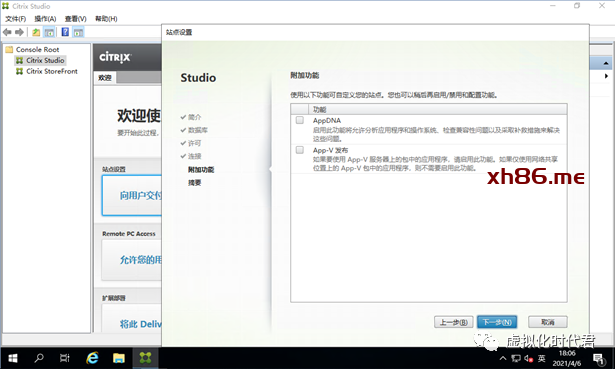615x369 pixels.
Task: Enable the App-V 发布 checkbox
Action: [300, 150]
